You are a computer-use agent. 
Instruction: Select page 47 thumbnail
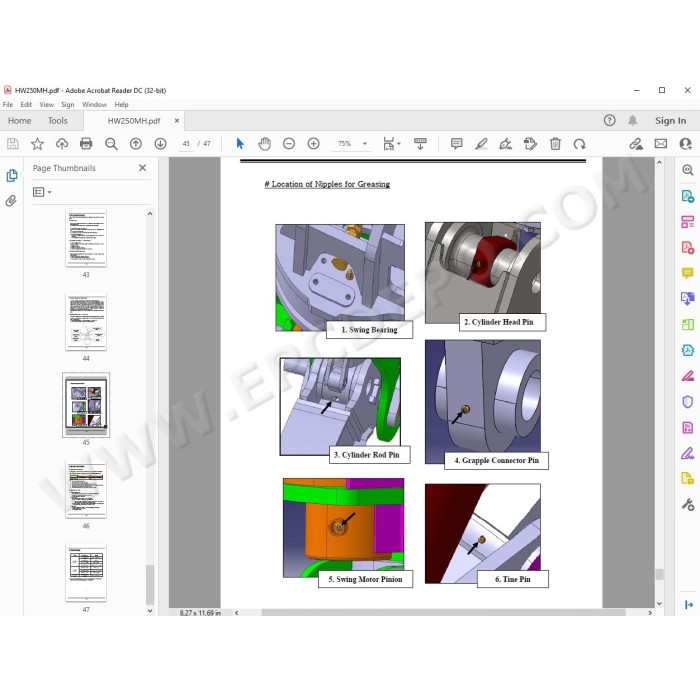pyautogui.click(x=86, y=573)
